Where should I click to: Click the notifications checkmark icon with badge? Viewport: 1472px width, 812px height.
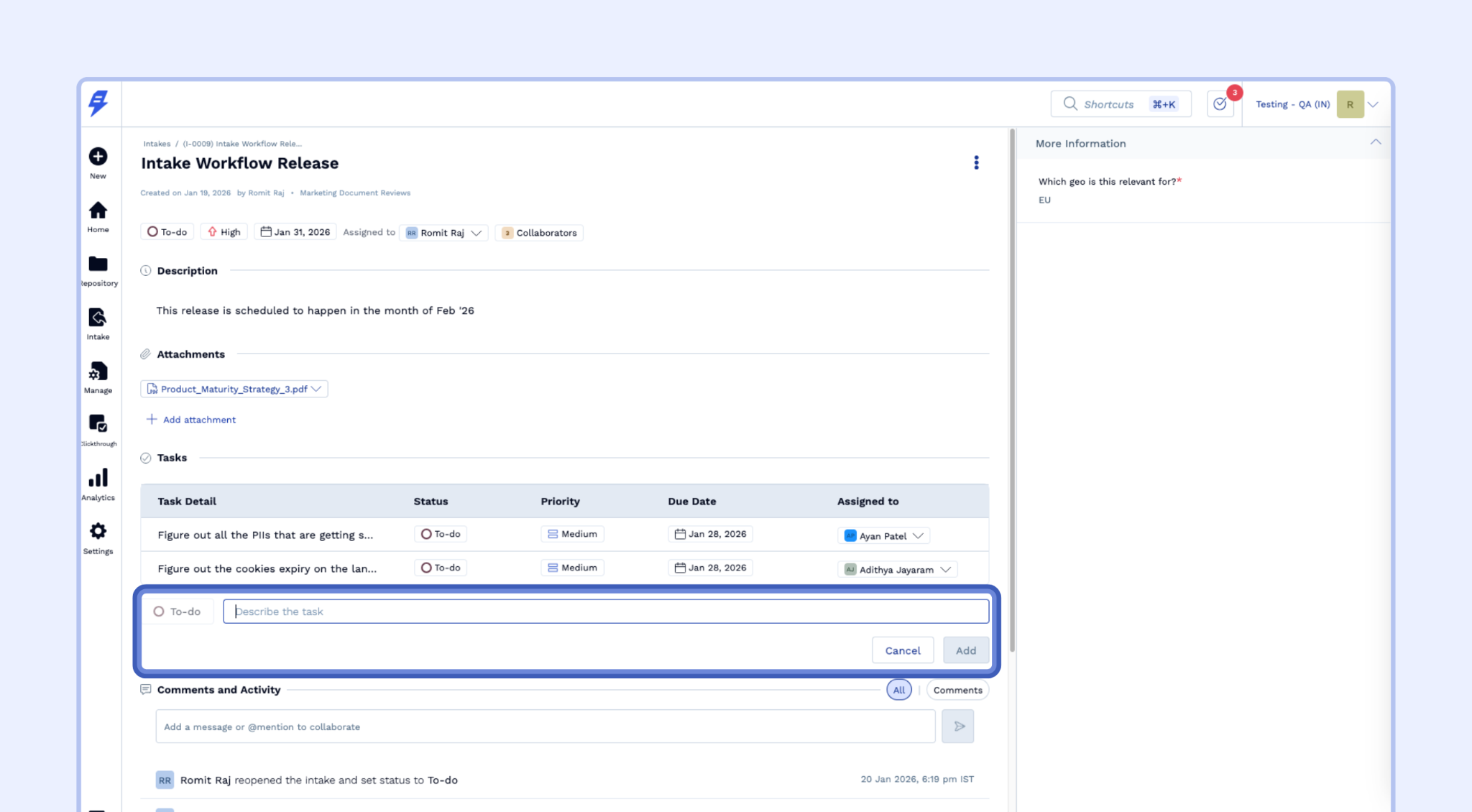tap(1220, 104)
